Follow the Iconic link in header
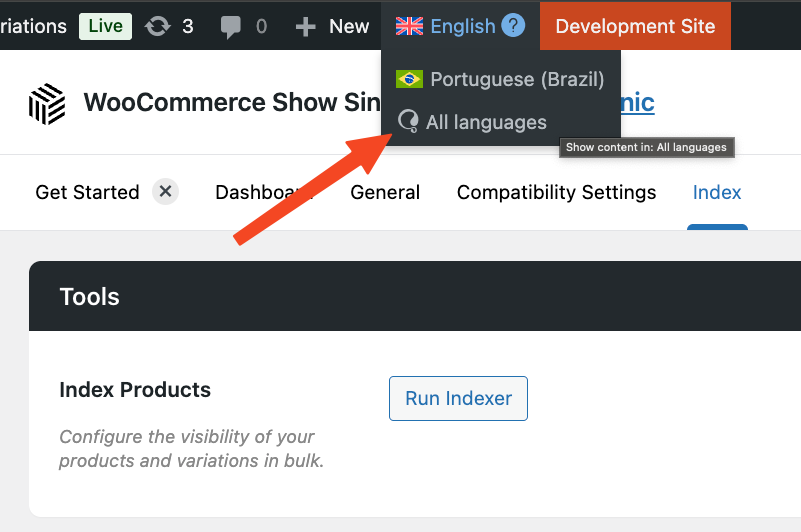Image resolution: width=801 pixels, height=532 pixels. coord(638,102)
